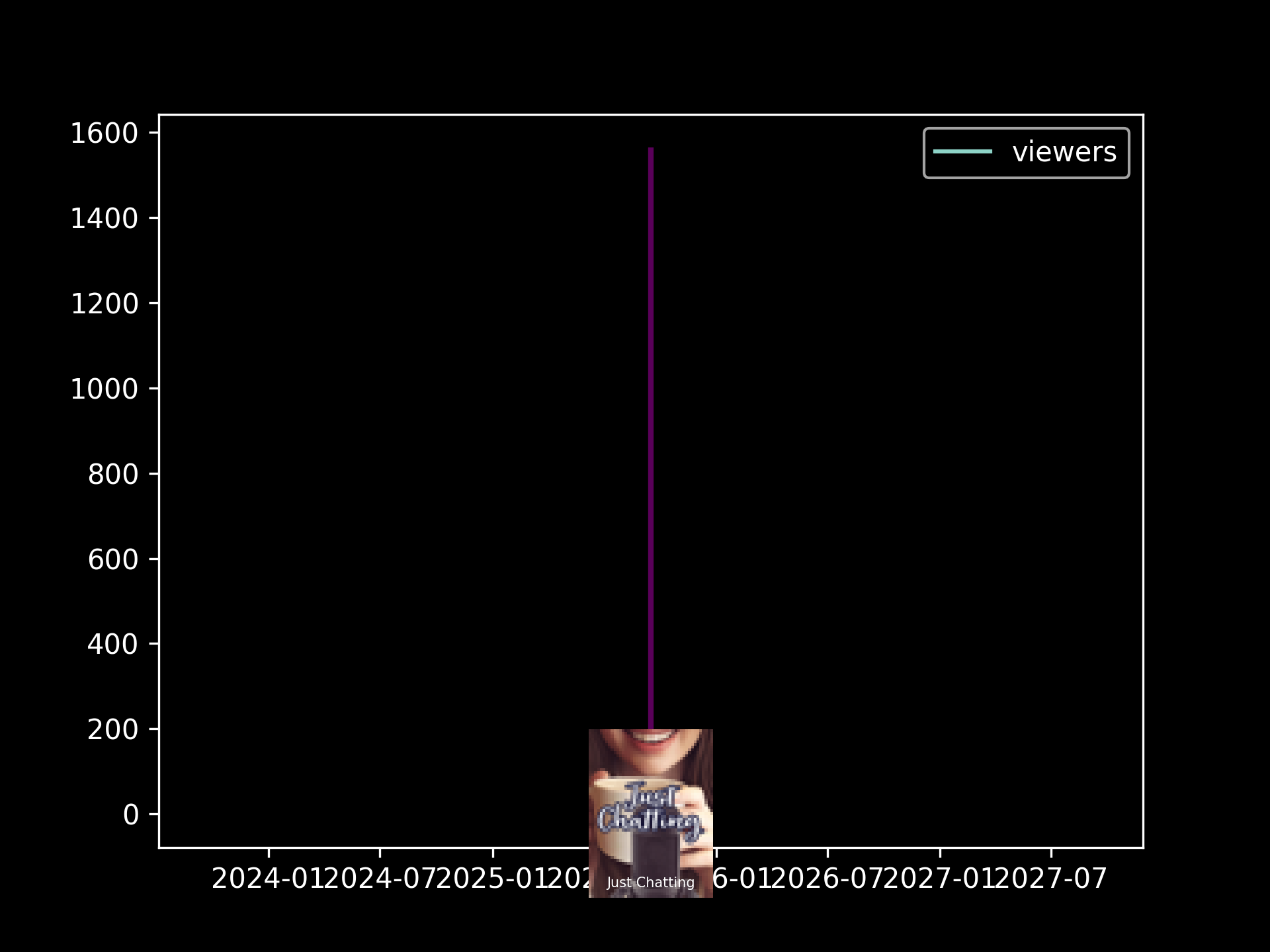The height and width of the screenshot is (952, 1270).
Task: Click the teal legend line swatch
Action: pos(962,152)
